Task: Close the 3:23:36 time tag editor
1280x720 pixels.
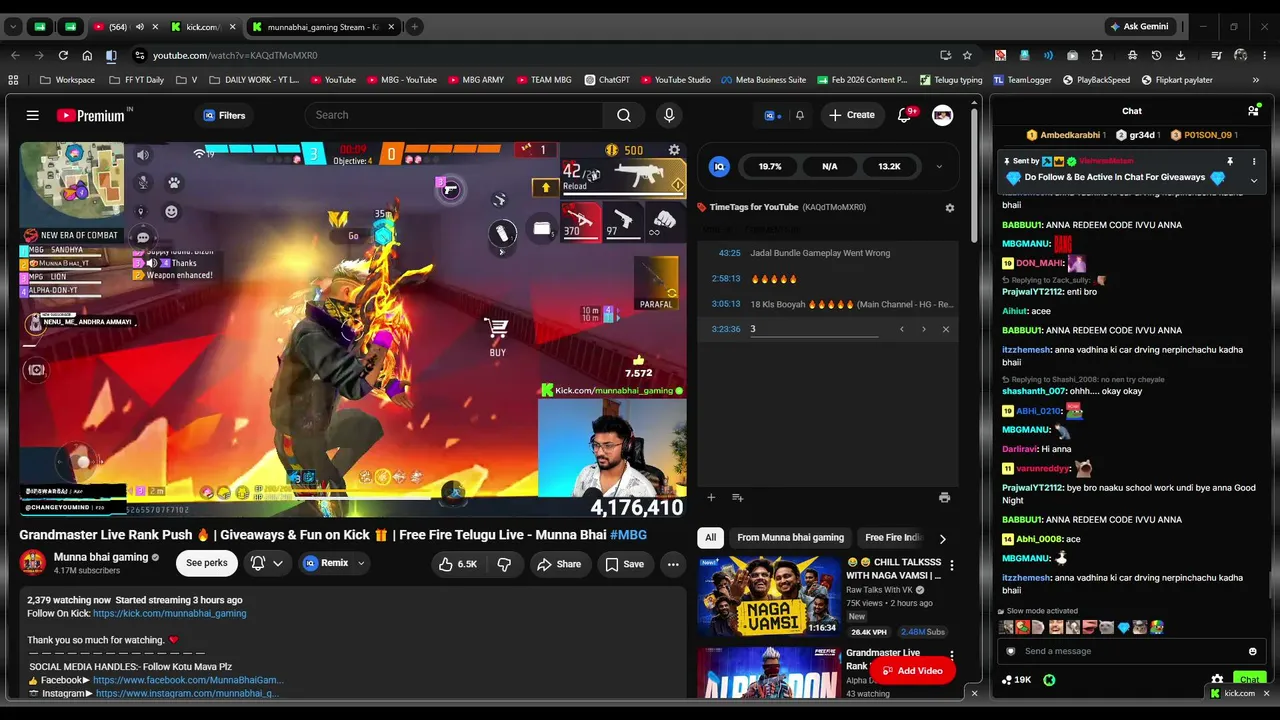Action: coord(945,329)
